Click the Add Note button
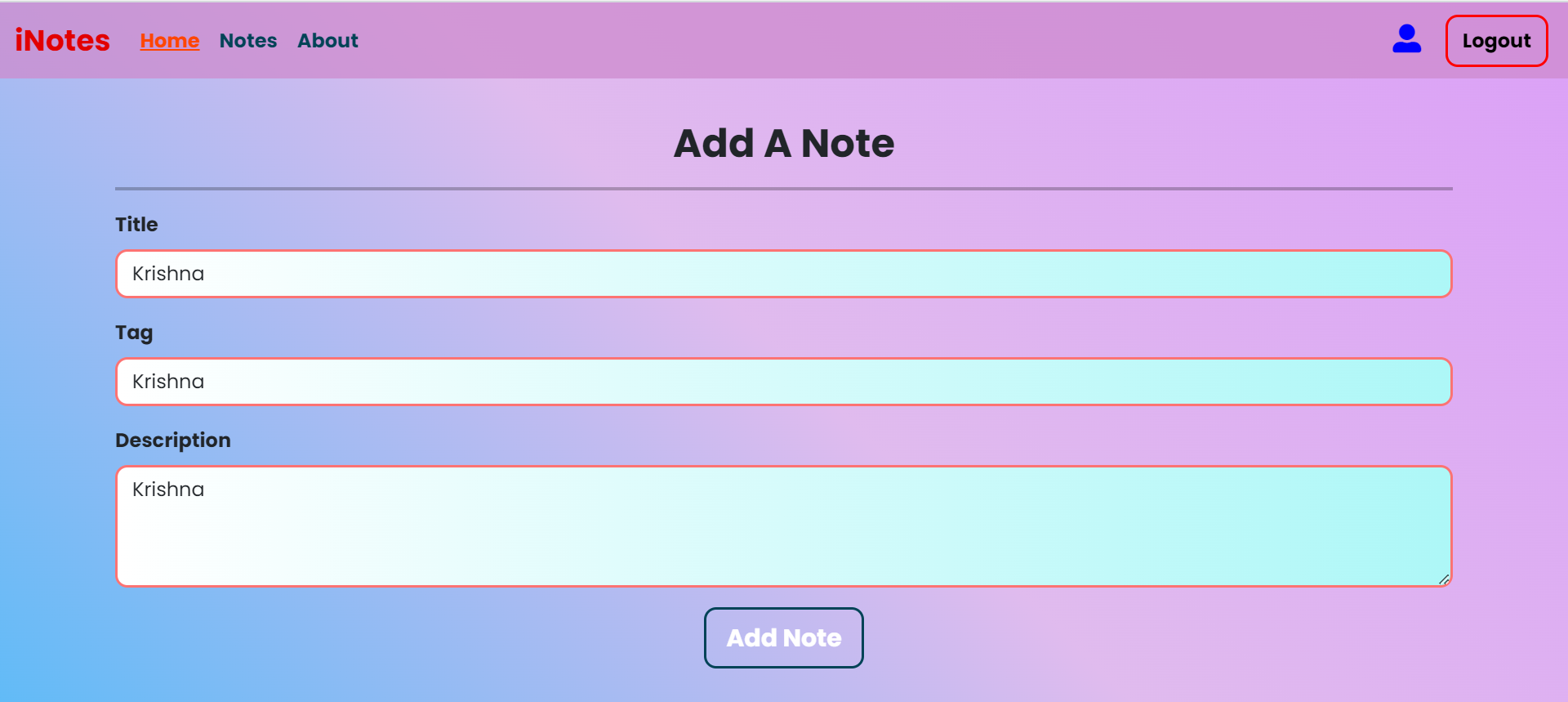The height and width of the screenshot is (702, 1568). coord(783,637)
